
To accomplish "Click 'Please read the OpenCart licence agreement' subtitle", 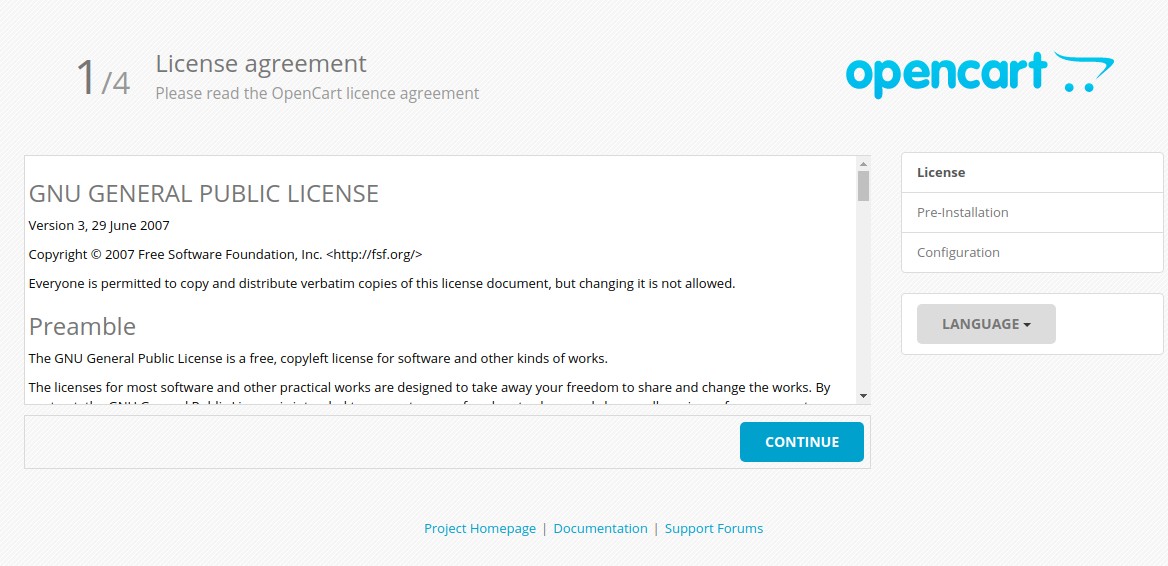I will [x=317, y=94].
